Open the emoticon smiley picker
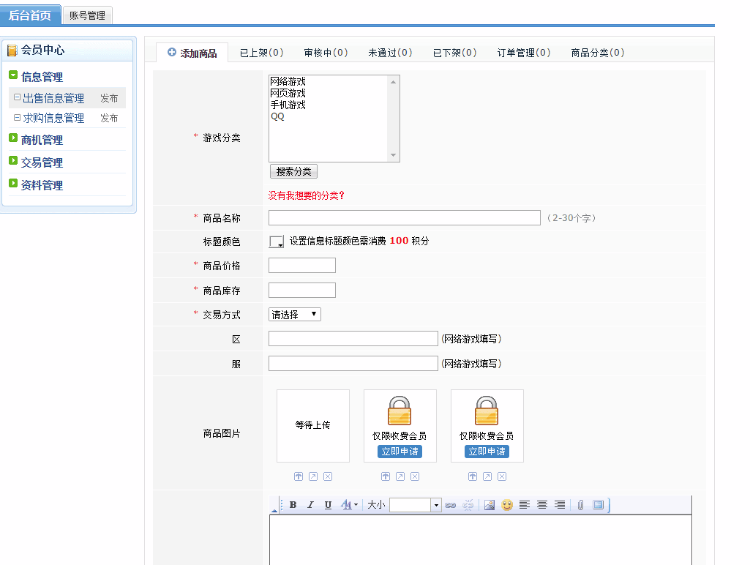Image resolution: width=750 pixels, height=565 pixels. pyautogui.click(x=507, y=505)
